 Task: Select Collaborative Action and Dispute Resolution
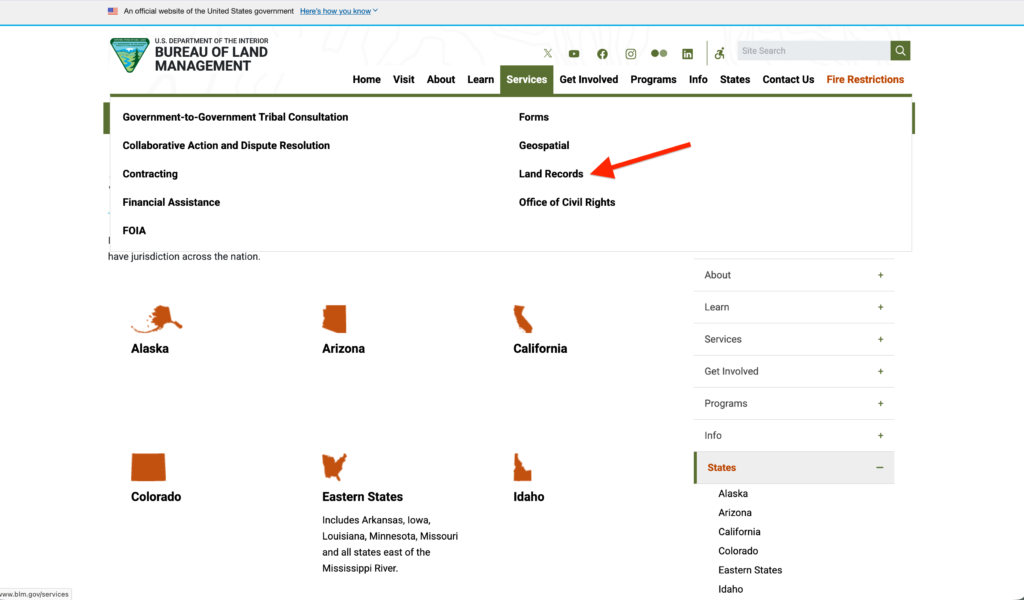(226, 145)
